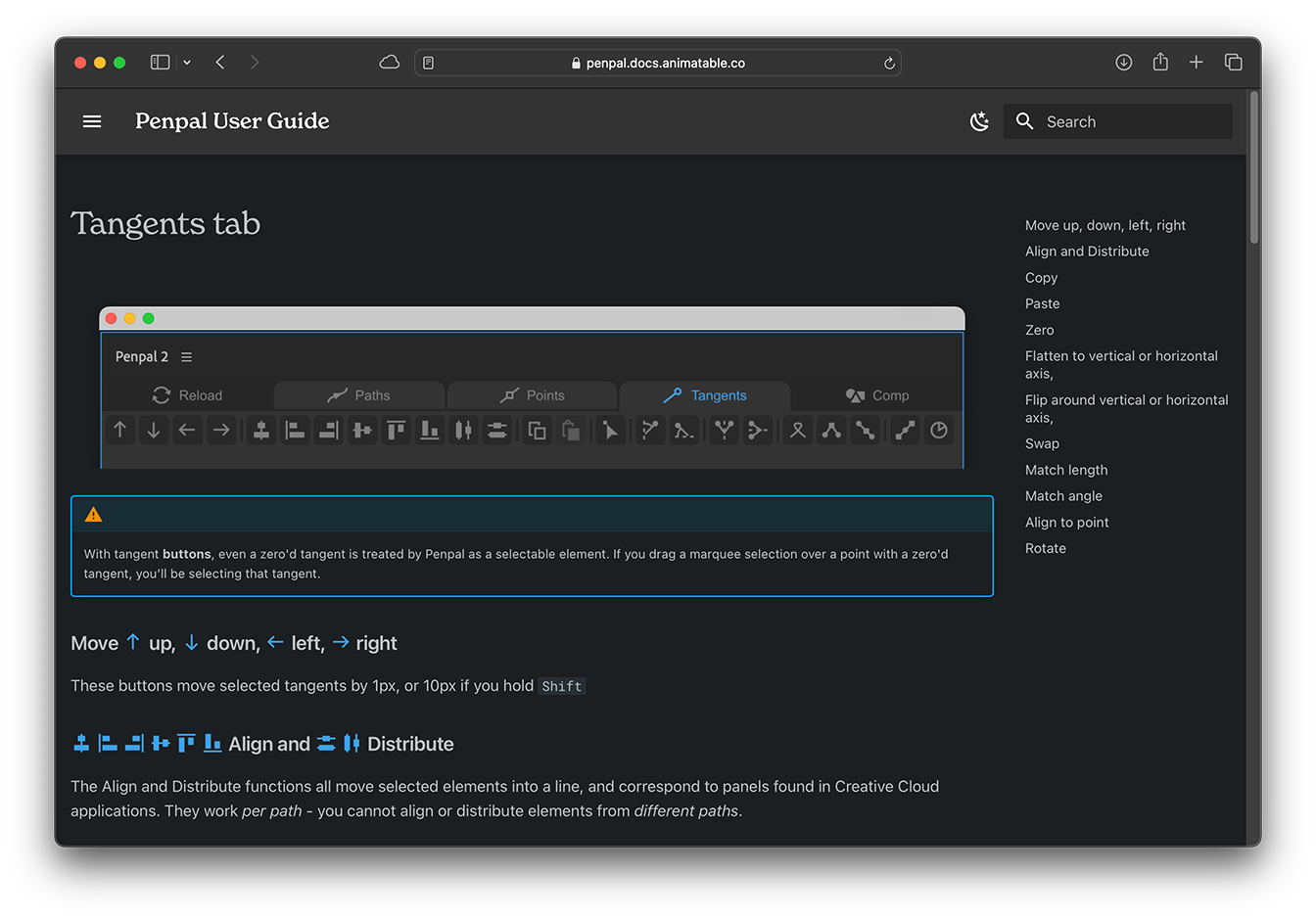
Task: Click the penpal.docs.animatable.co address bar
Action: pos(657,63)
